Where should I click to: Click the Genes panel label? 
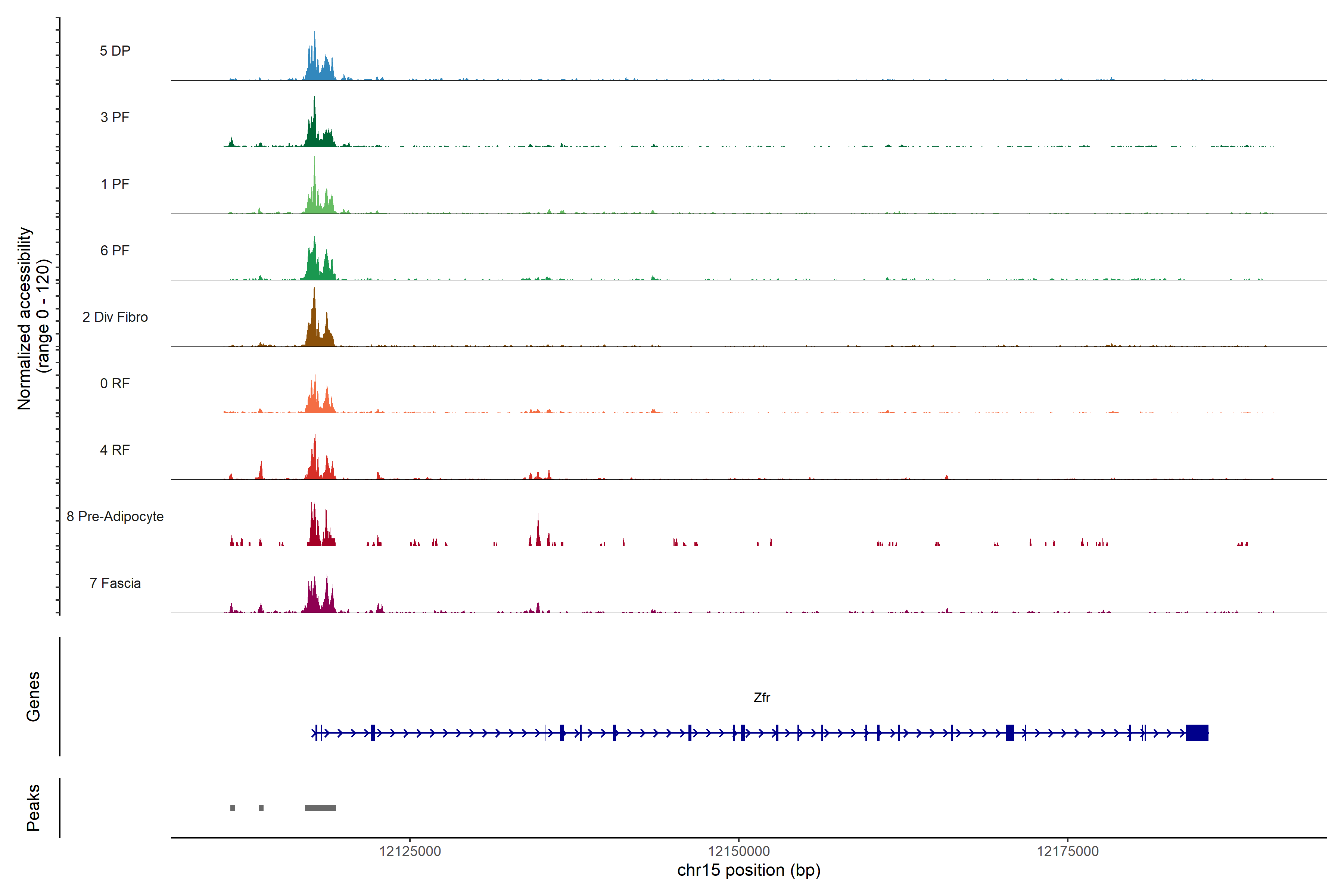33,697
